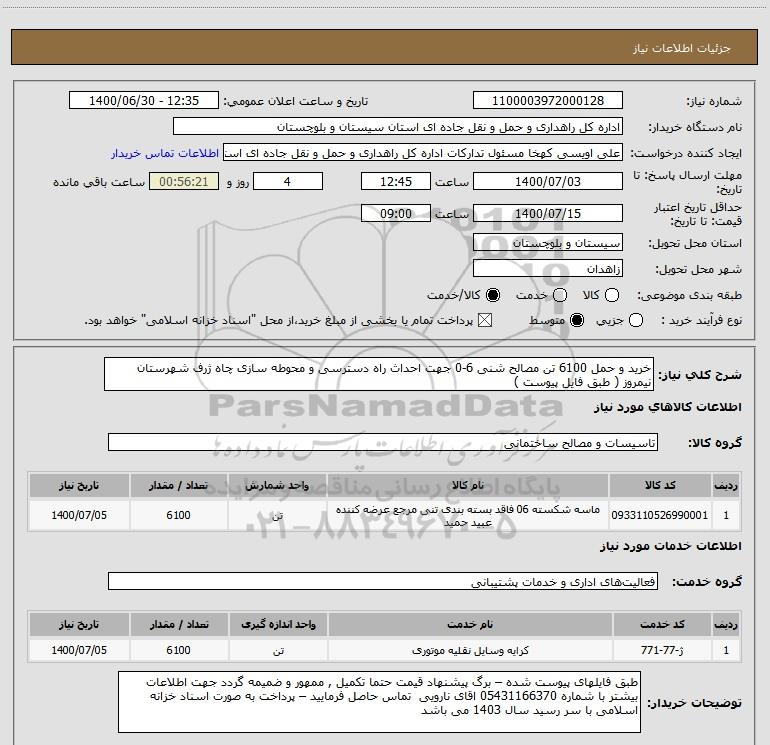Click goods table header واحد شمارش

click(x=277, y=485)
